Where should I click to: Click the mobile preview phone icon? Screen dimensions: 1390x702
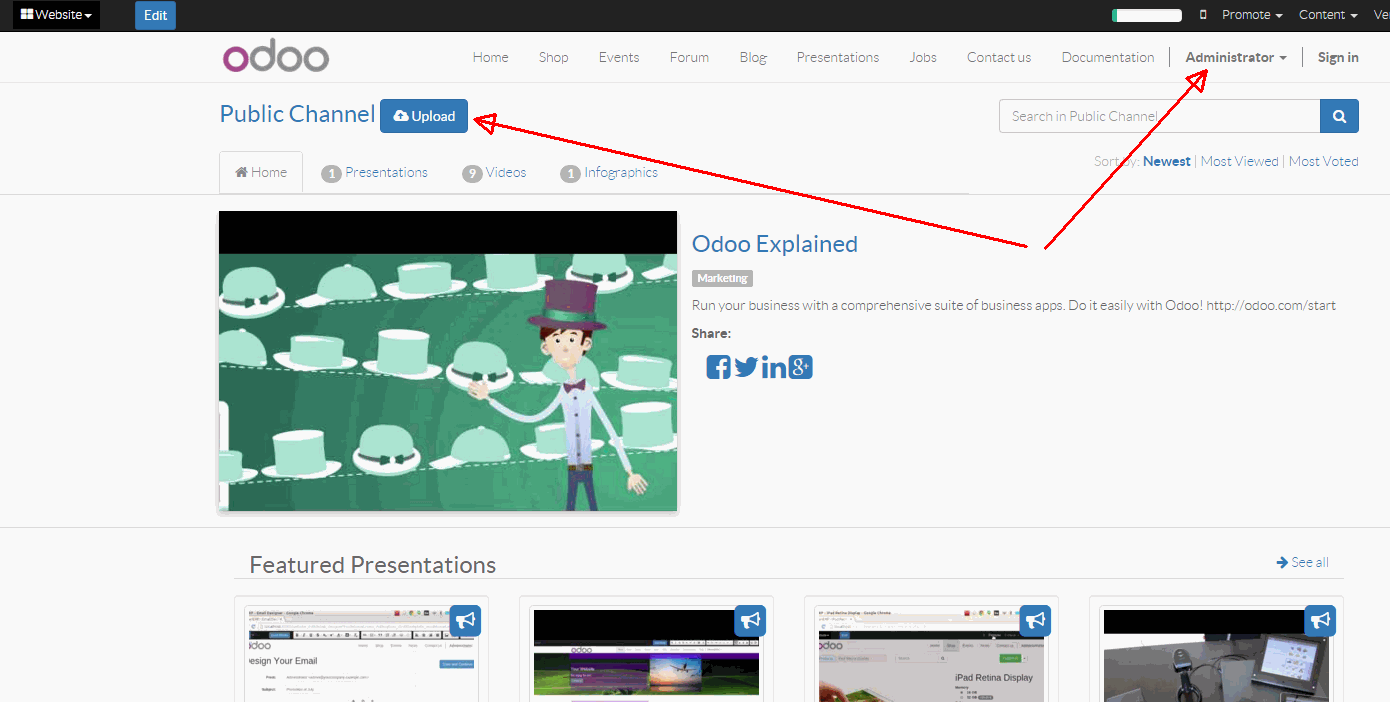pyautogui.click(x=1203, y=15)
